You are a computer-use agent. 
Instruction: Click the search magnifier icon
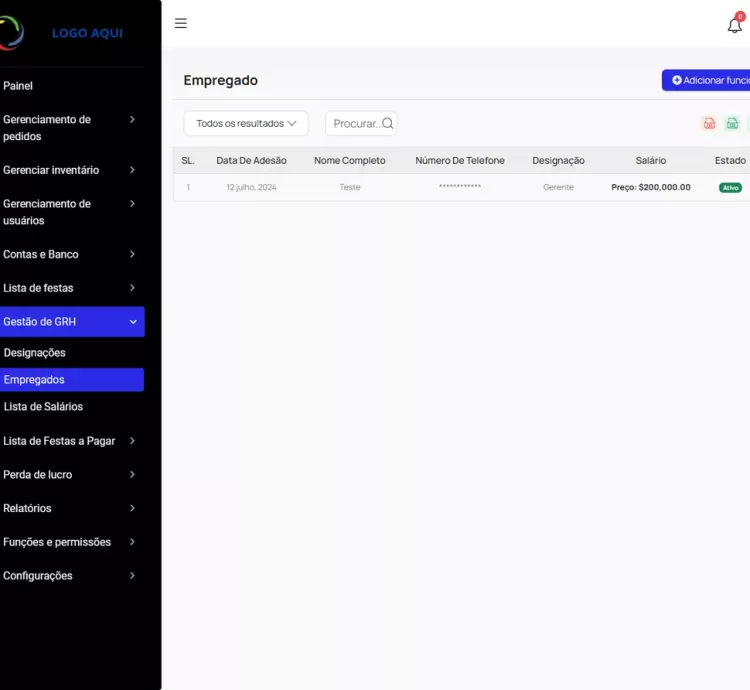click(388, 124)
